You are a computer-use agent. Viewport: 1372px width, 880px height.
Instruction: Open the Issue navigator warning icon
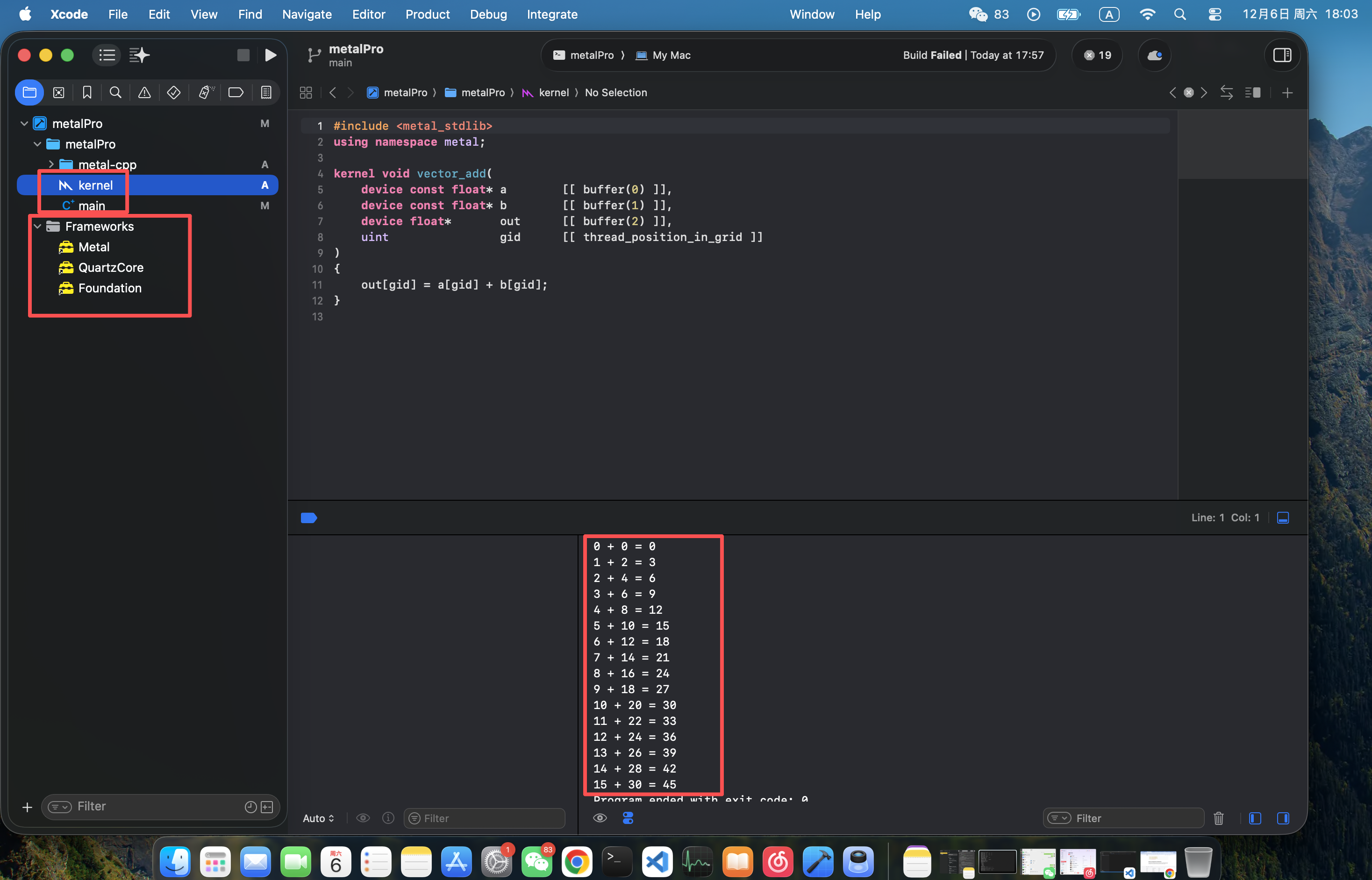click(145, 92)
